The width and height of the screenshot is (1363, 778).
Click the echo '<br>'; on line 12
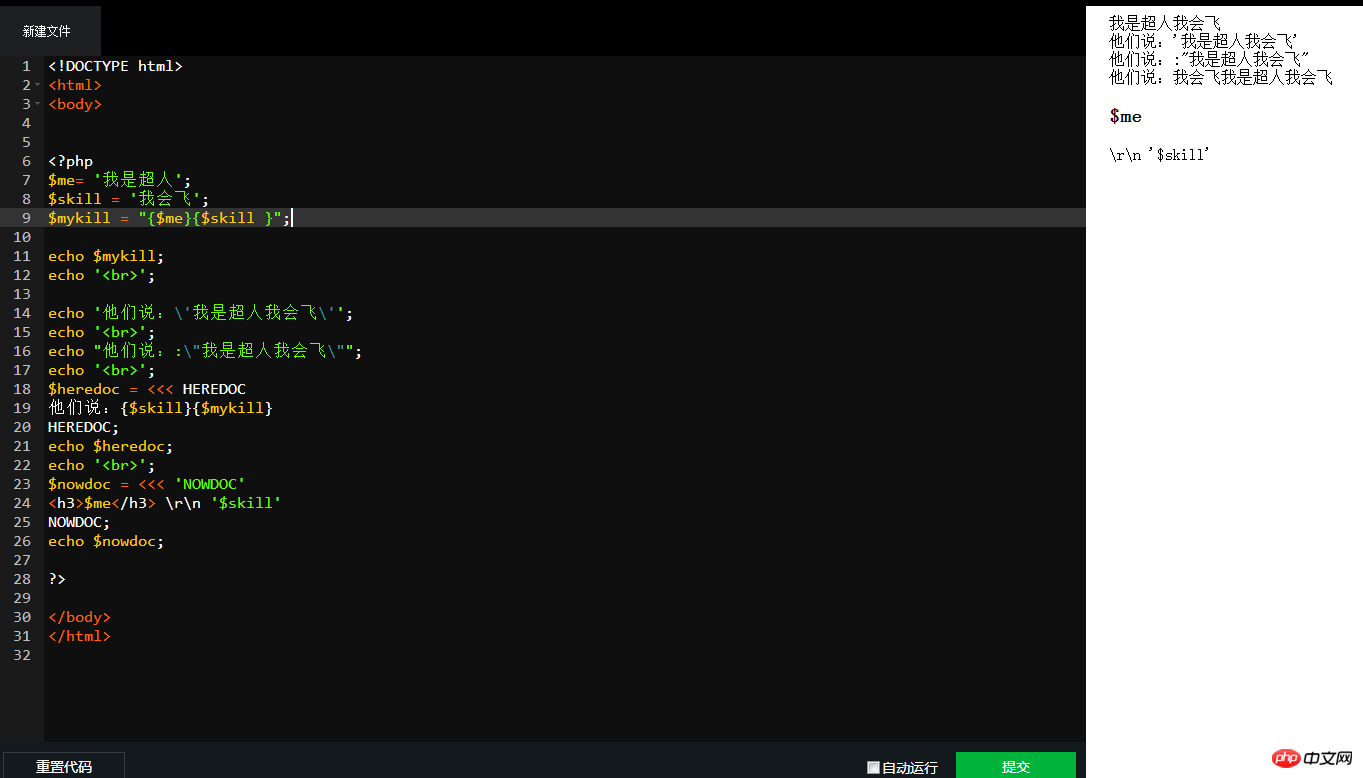click(x=102, y=275)
